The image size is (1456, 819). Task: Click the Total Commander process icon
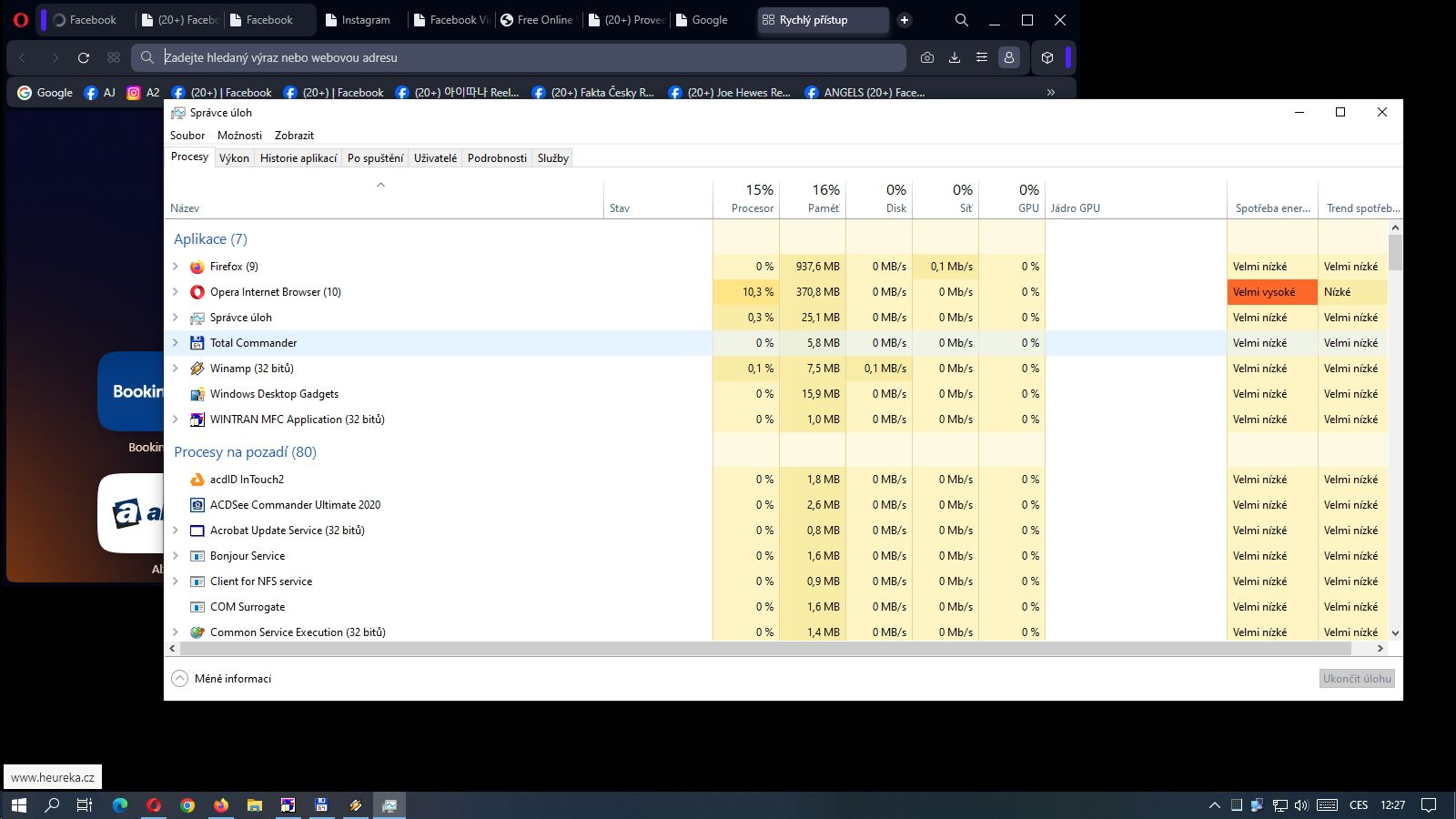pyautogui.click(x=197, y=343)
